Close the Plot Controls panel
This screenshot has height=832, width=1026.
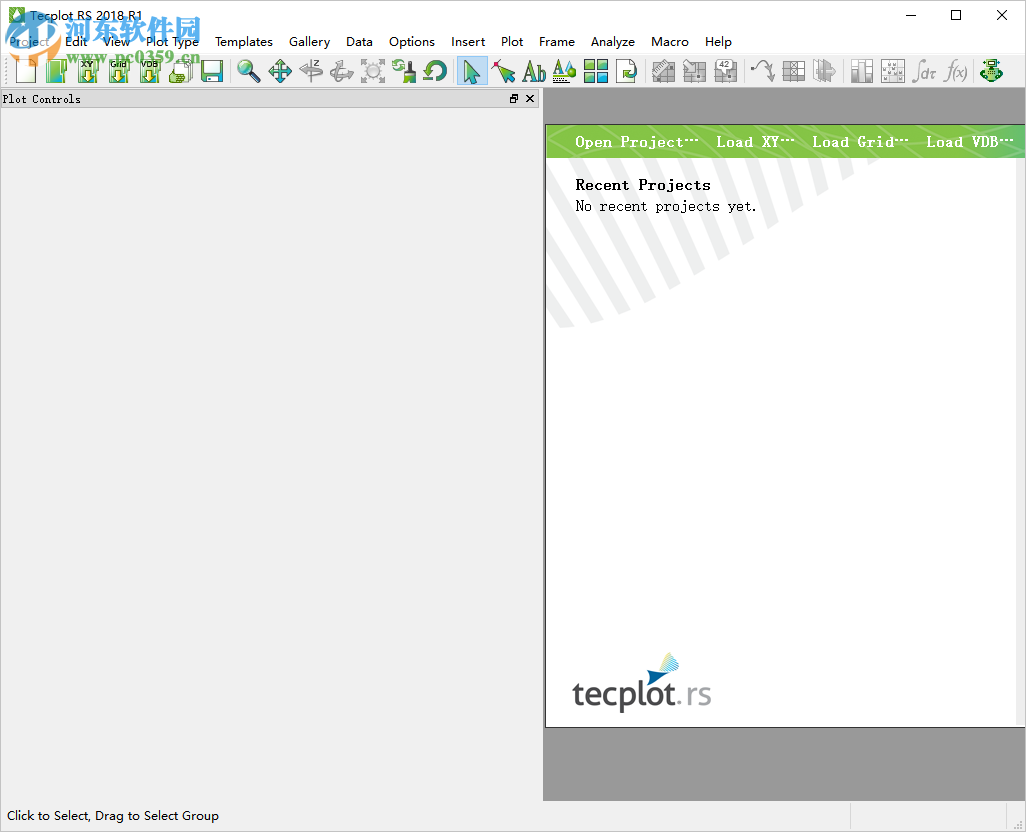530,98
